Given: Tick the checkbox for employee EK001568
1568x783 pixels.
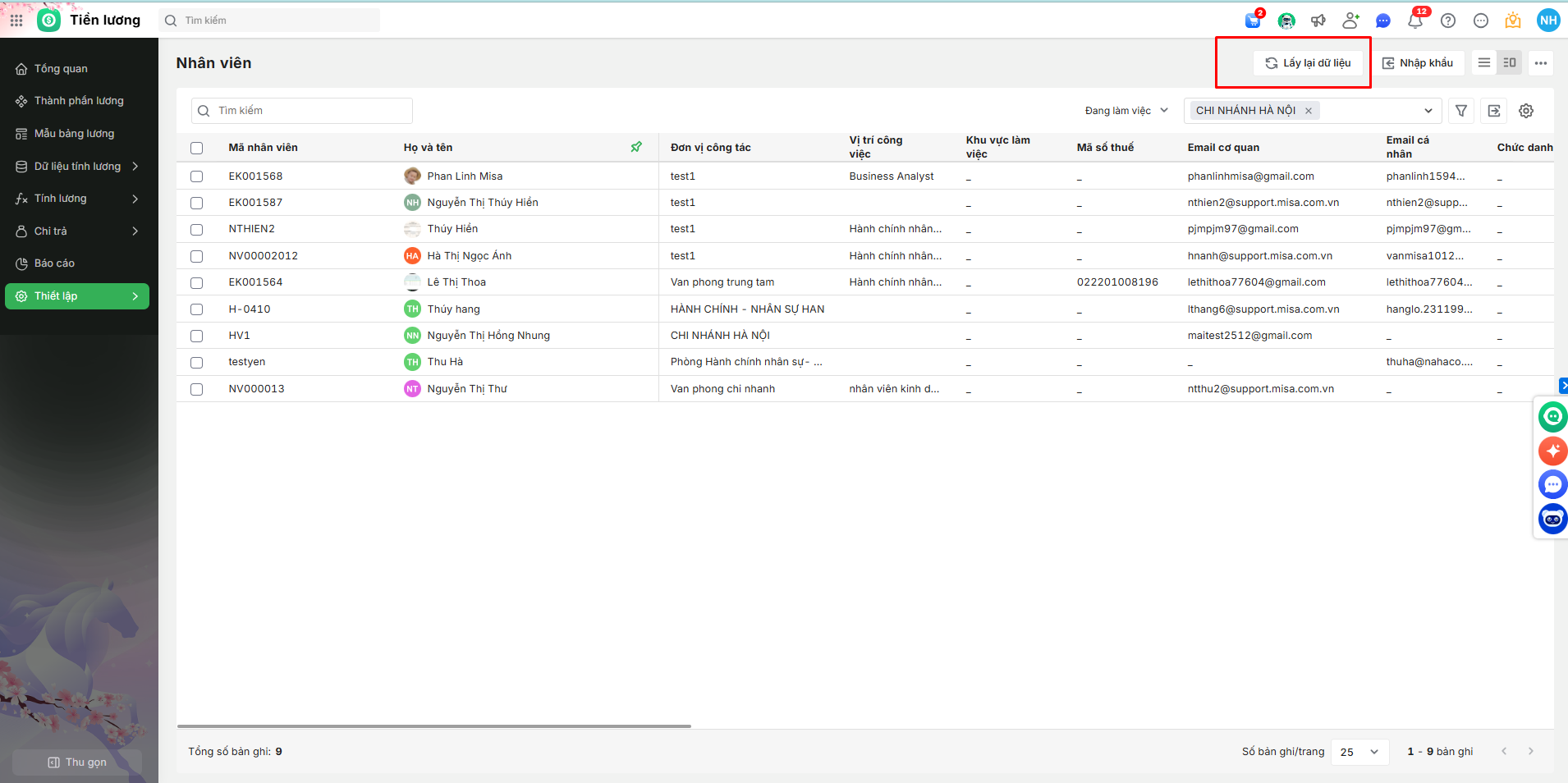Looking at the screenshot, I should click(197, 176).
